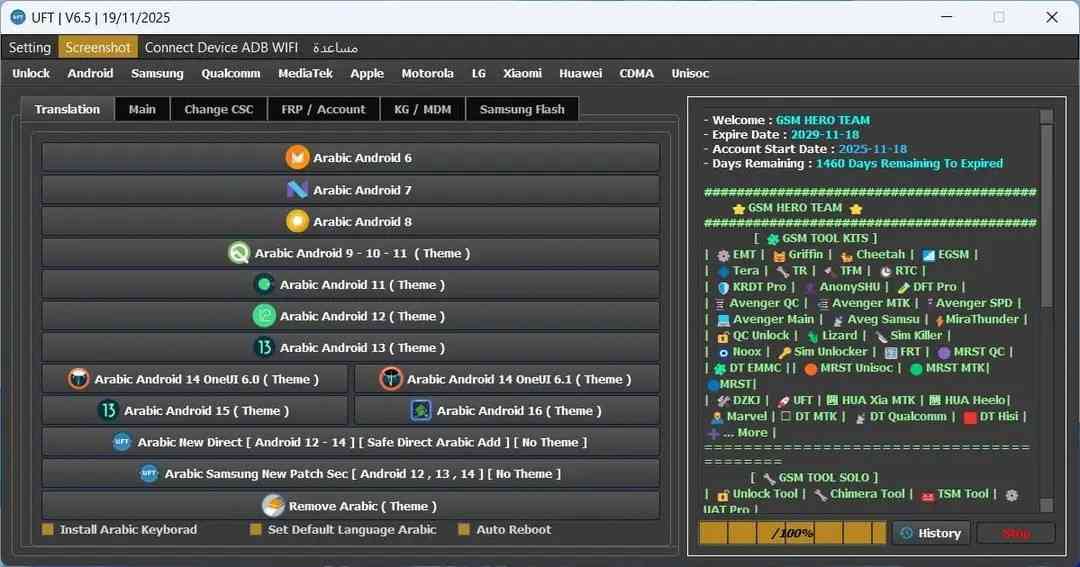Switch to the Change CSC tab
1080x567 pixels.
click(218, 109)
